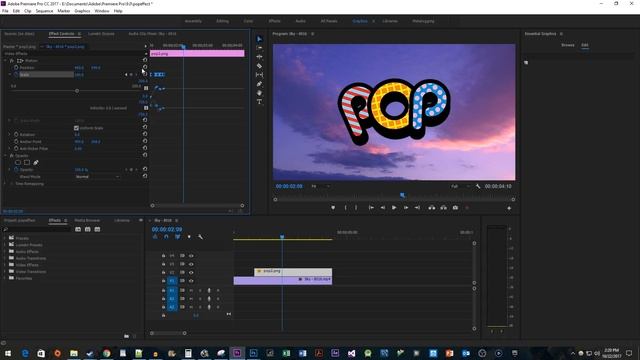
Task: Uncheck the Uniform Scale checkbox
Action: (x=76, y=128)
